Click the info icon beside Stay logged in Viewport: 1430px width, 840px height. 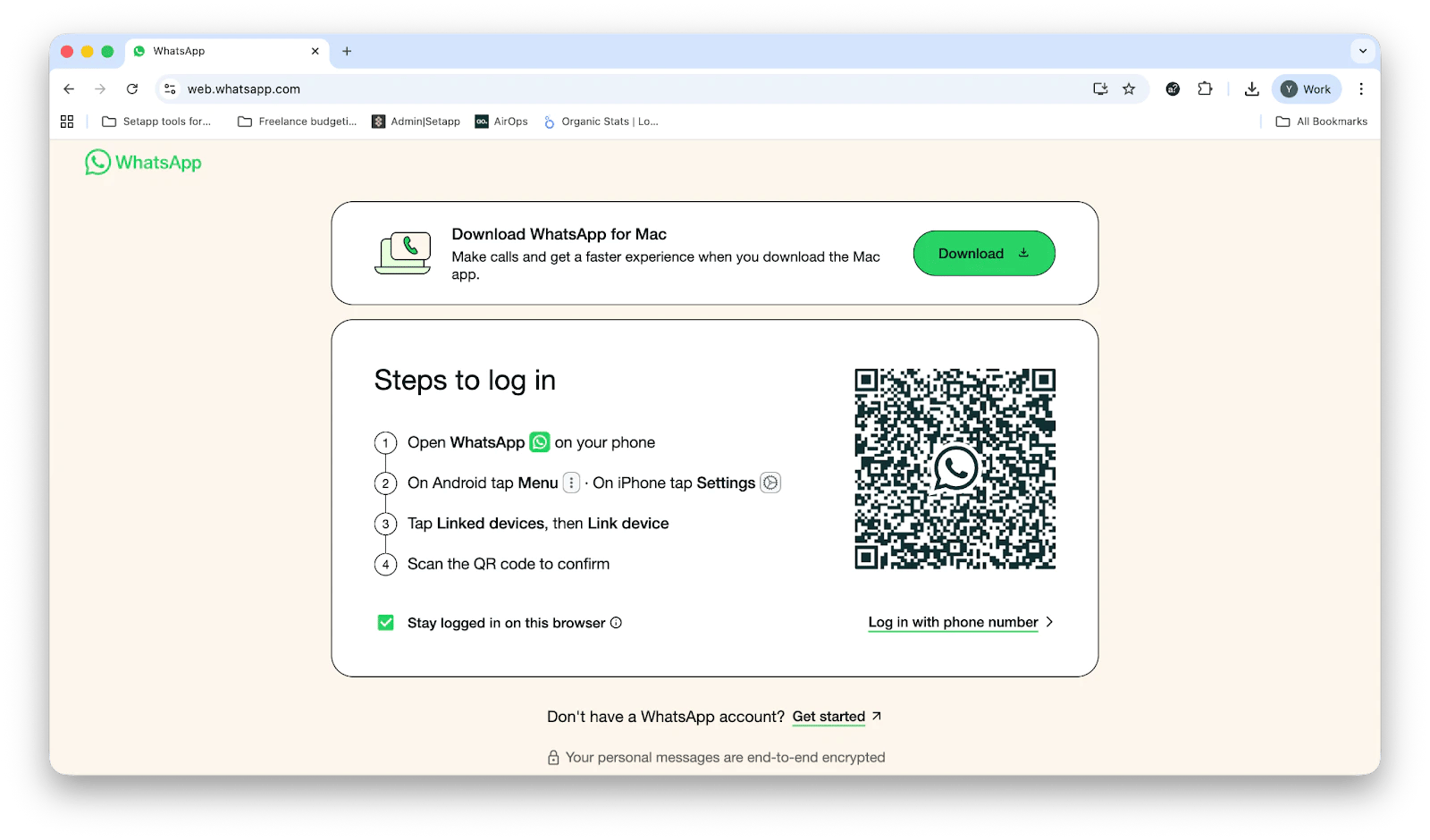[616, 623]
